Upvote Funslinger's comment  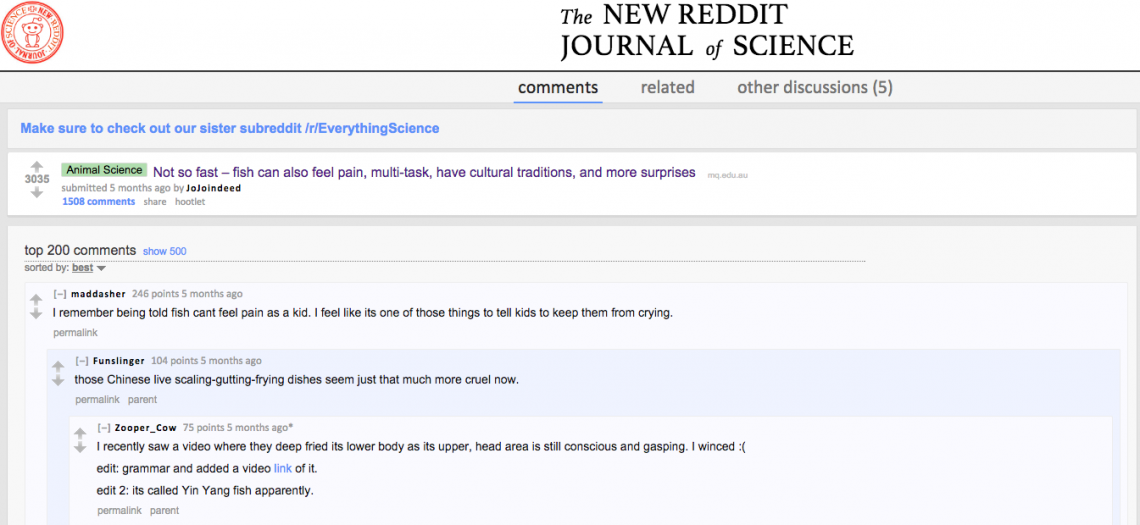click(58, 366)
